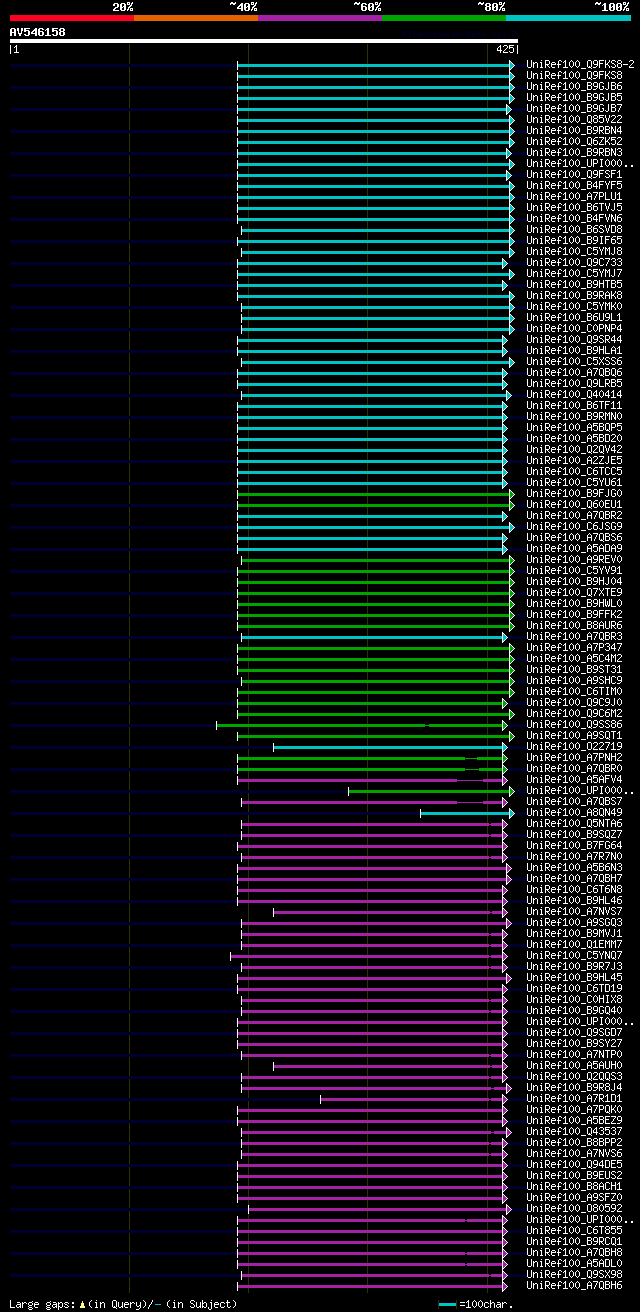Open hit UniRef100_B9GJB7
640x1312 pixels.
point(575,108)
